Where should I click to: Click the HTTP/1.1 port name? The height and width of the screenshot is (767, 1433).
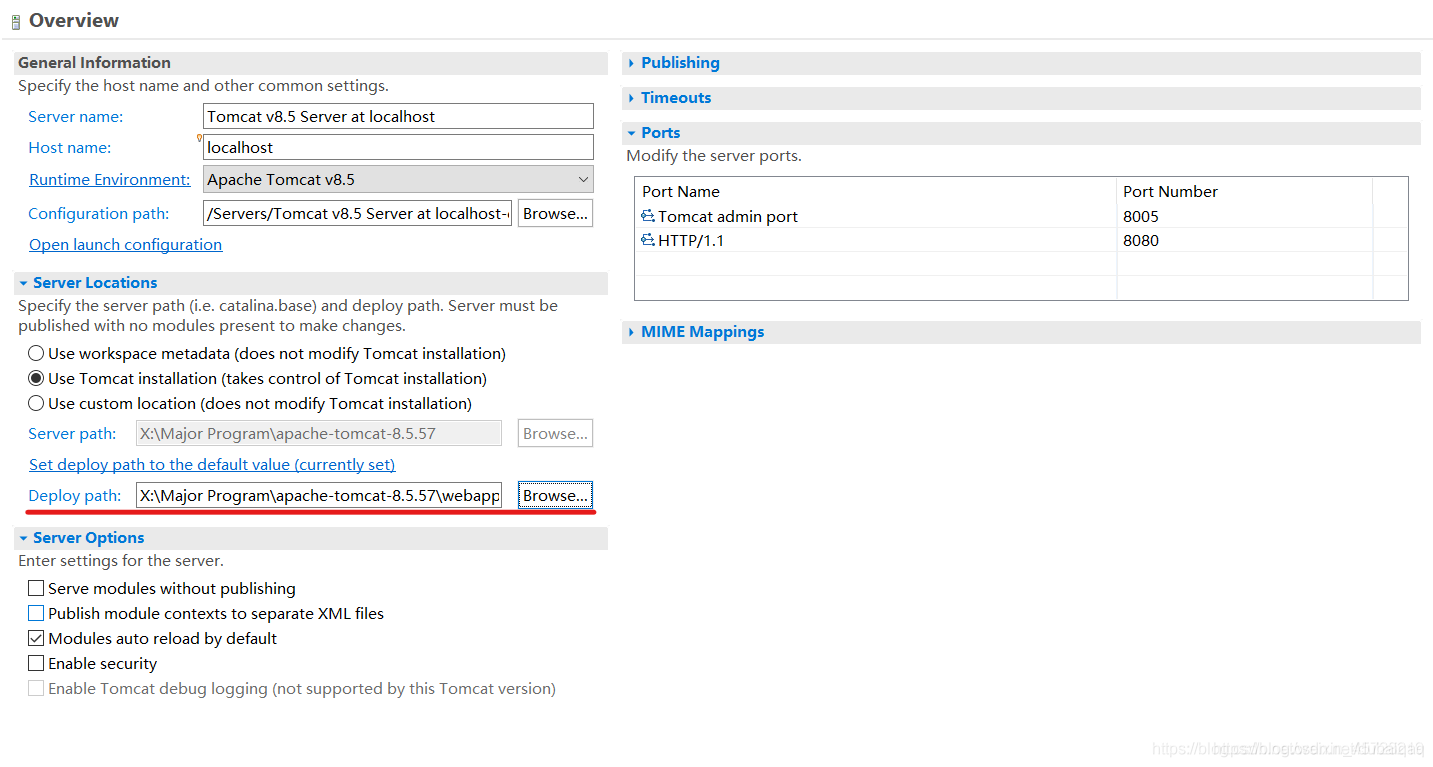tap(691, 240)
